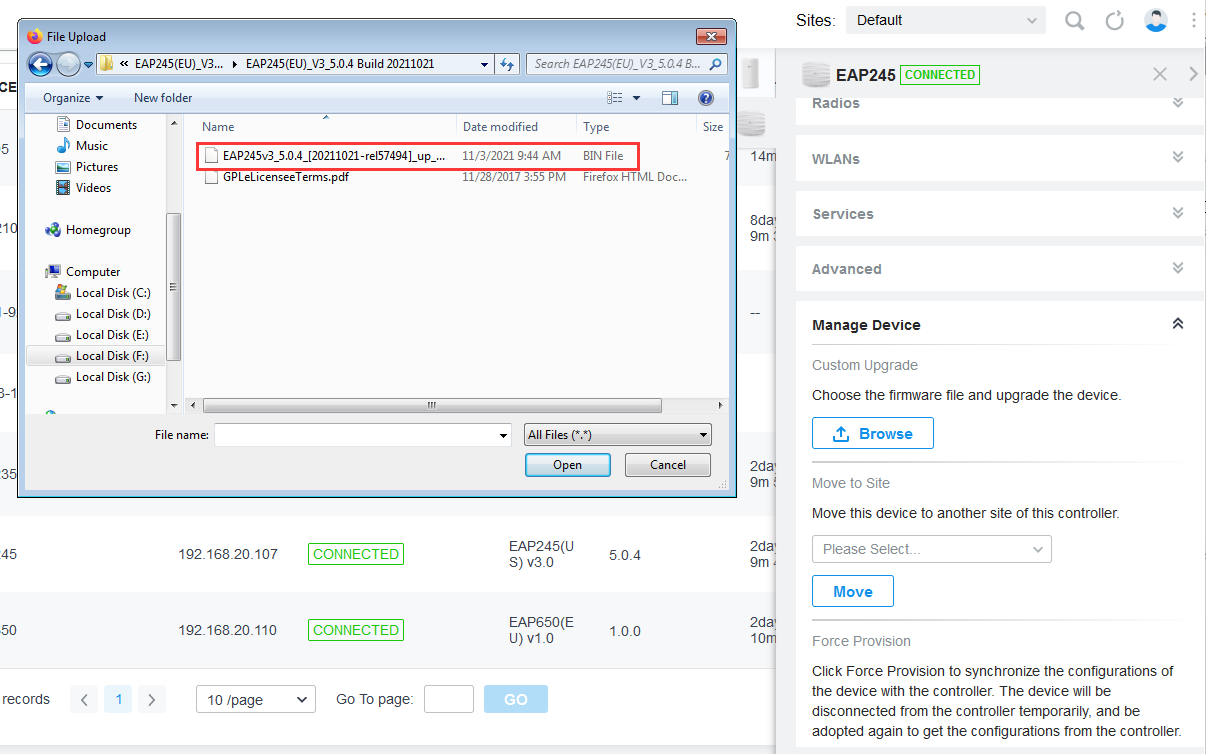Image resolution: width=1206 pixels, height=754 pixels.
Task: Click the search magnifier icon in controller header
Action: 1074,20
